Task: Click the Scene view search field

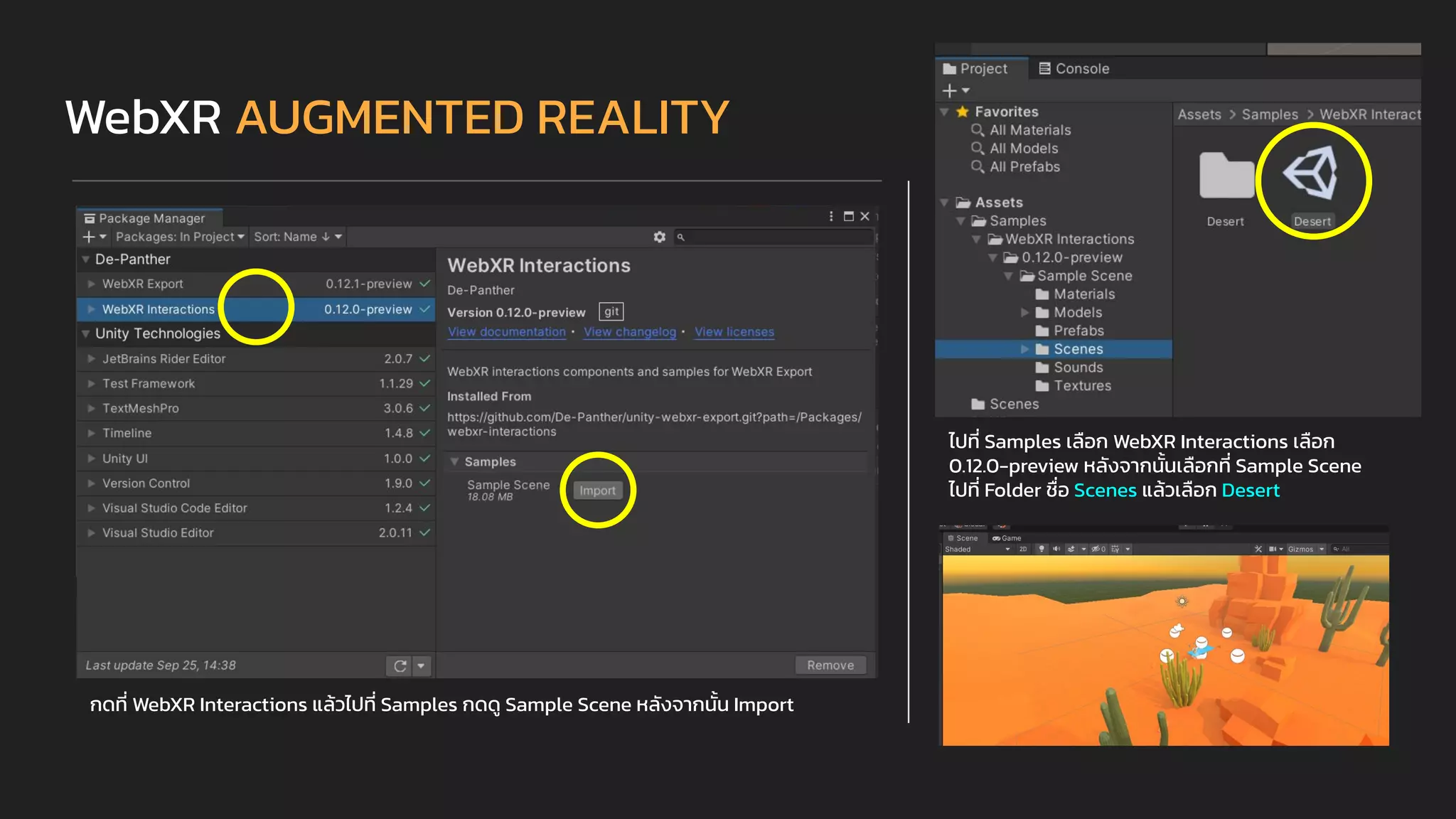Action: (x=1359, y=549)
